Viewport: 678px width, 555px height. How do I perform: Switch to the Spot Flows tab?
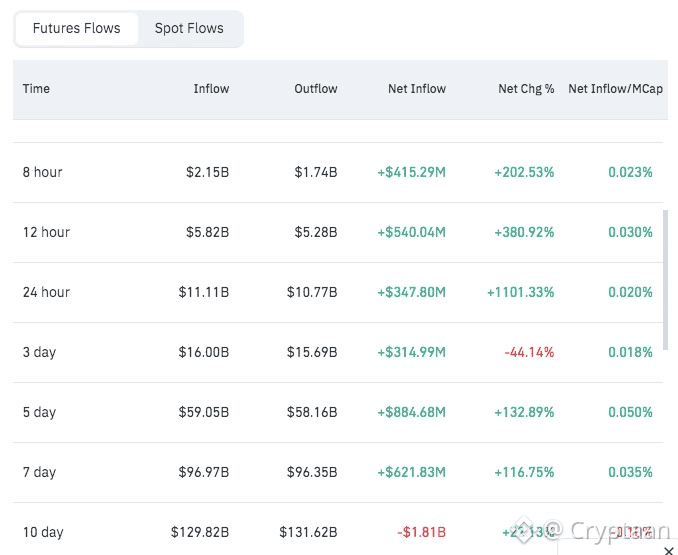189,28
